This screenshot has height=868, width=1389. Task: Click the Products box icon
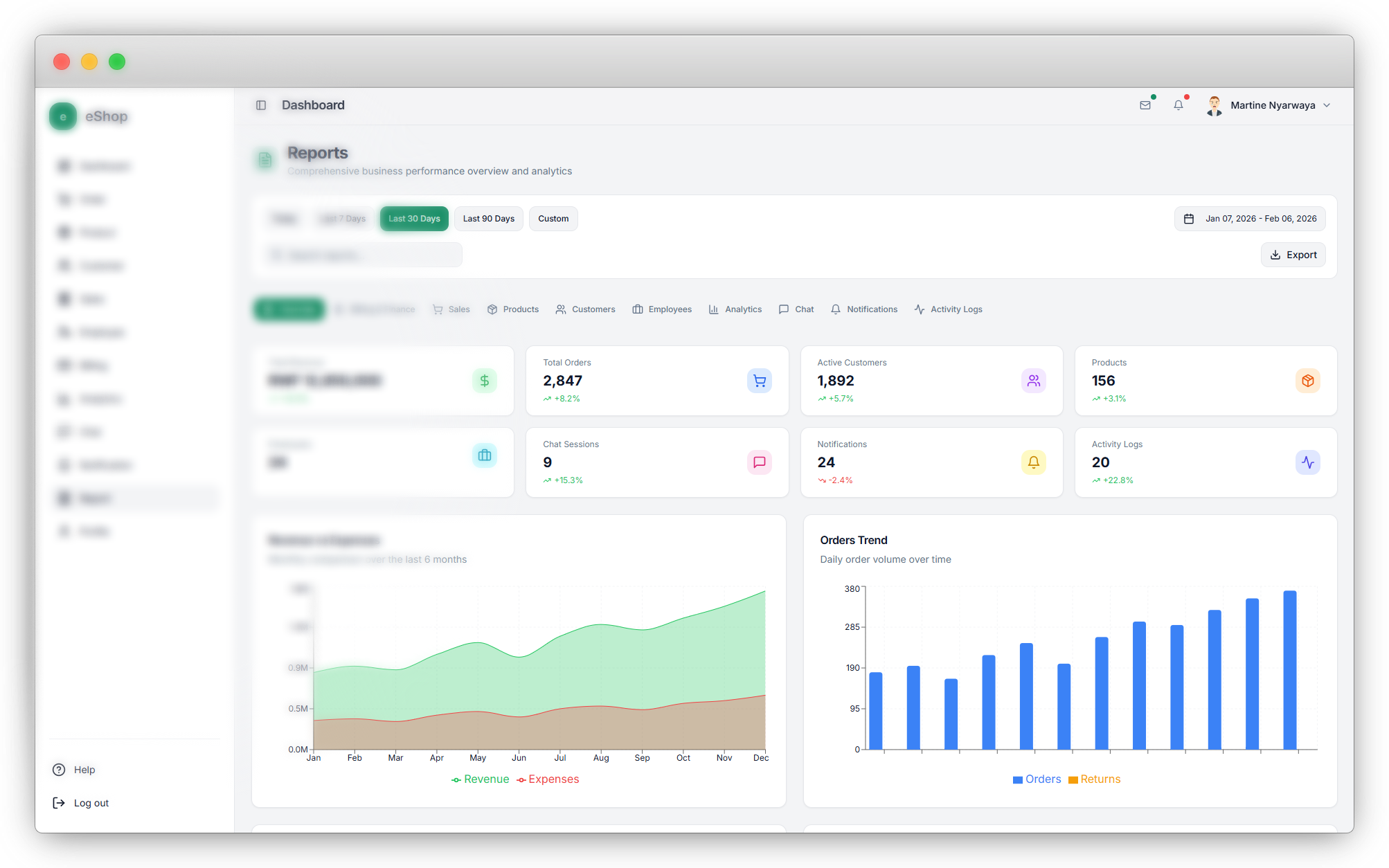pyautogui.click(x=1307, y=381)
